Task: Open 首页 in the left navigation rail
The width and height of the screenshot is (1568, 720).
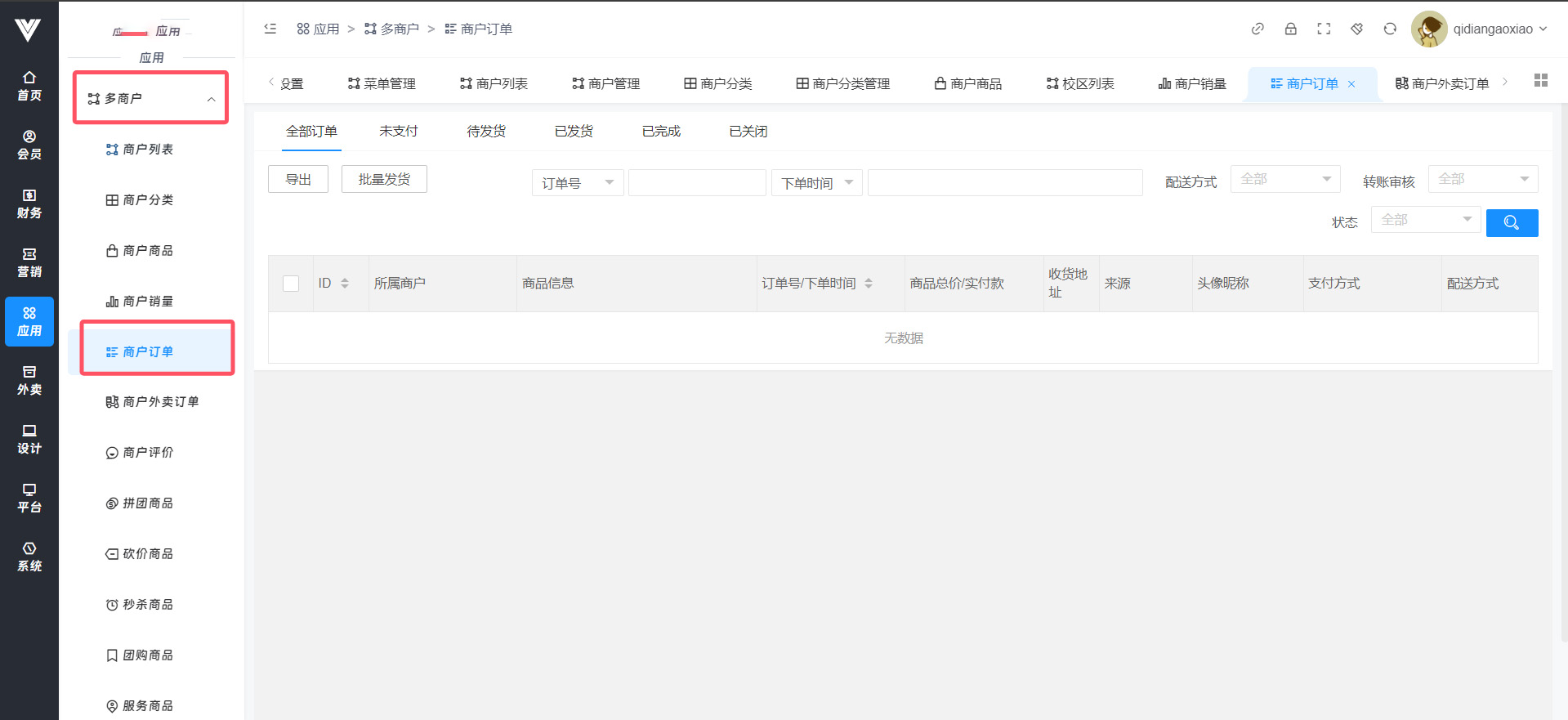Action: [x=29, y=86]
